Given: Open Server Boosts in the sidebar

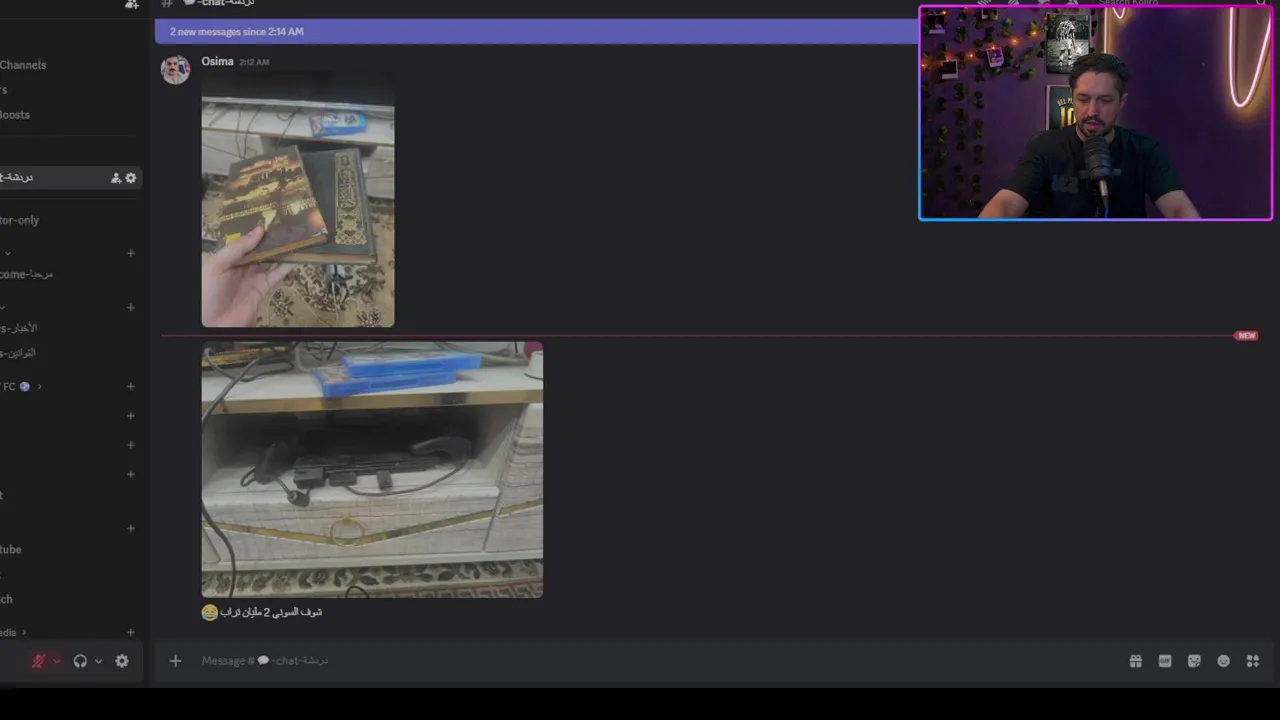Looking at the screenshot, I should [x=15, y=115].
